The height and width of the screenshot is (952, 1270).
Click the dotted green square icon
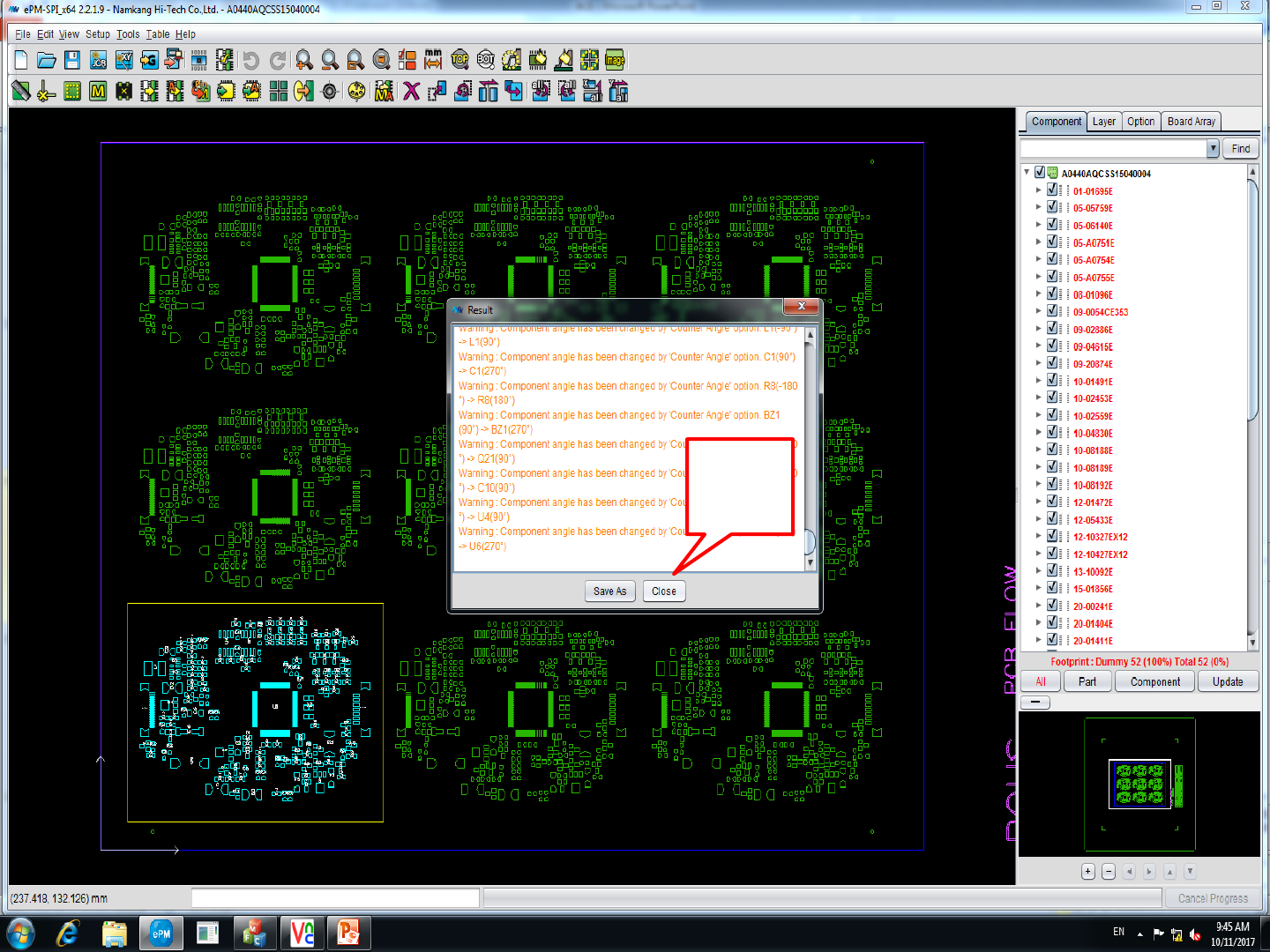[x=72, y=91]
